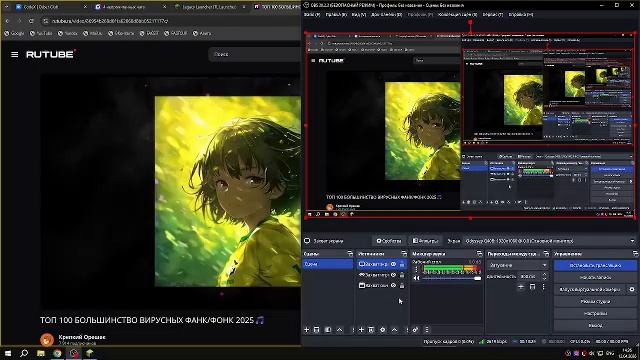This screenshot has height=360, width=640.
Task: Open transitions panel three-dots menu
Action: 543,287
